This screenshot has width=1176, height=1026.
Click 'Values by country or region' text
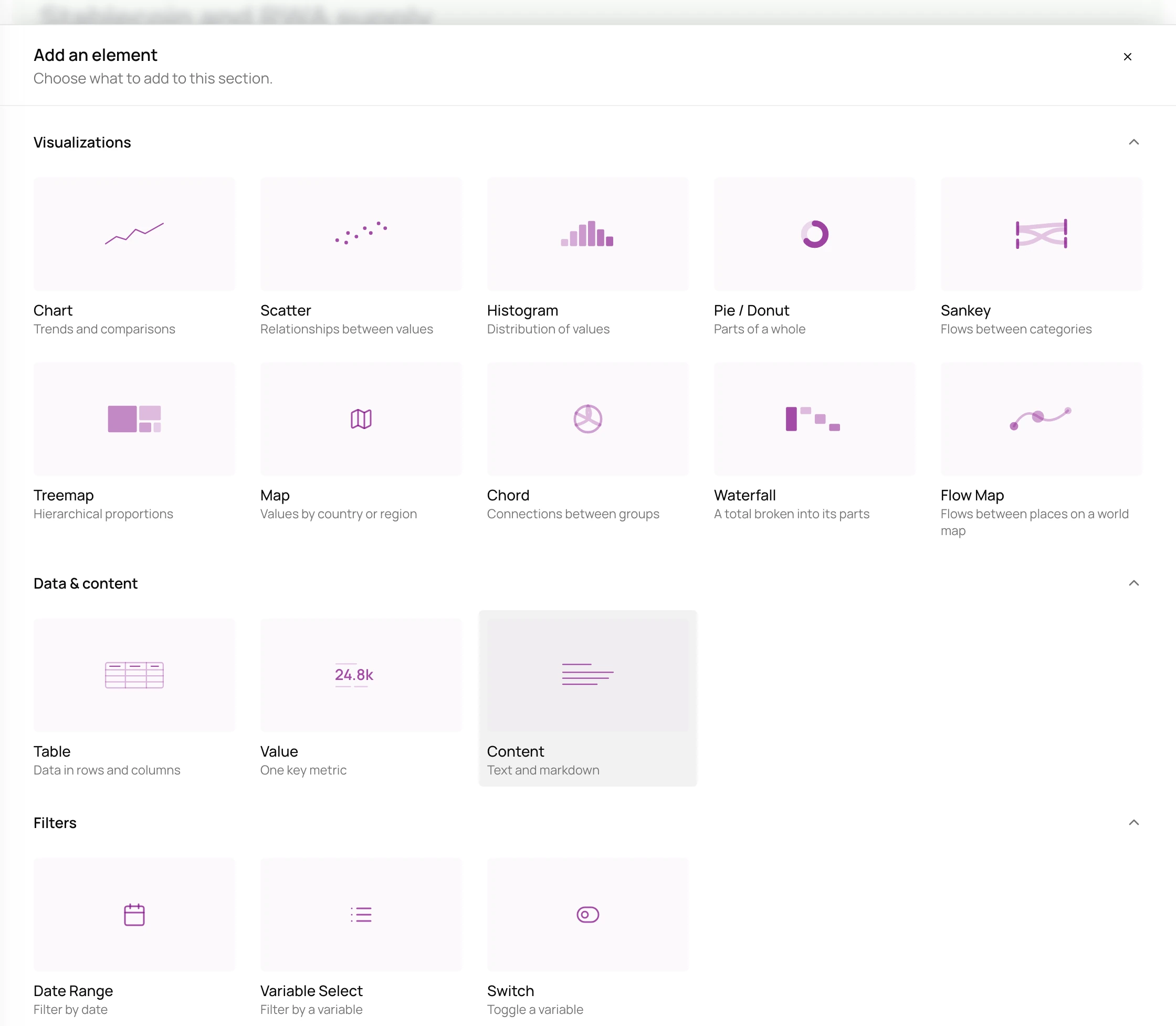tap(339, 514)
